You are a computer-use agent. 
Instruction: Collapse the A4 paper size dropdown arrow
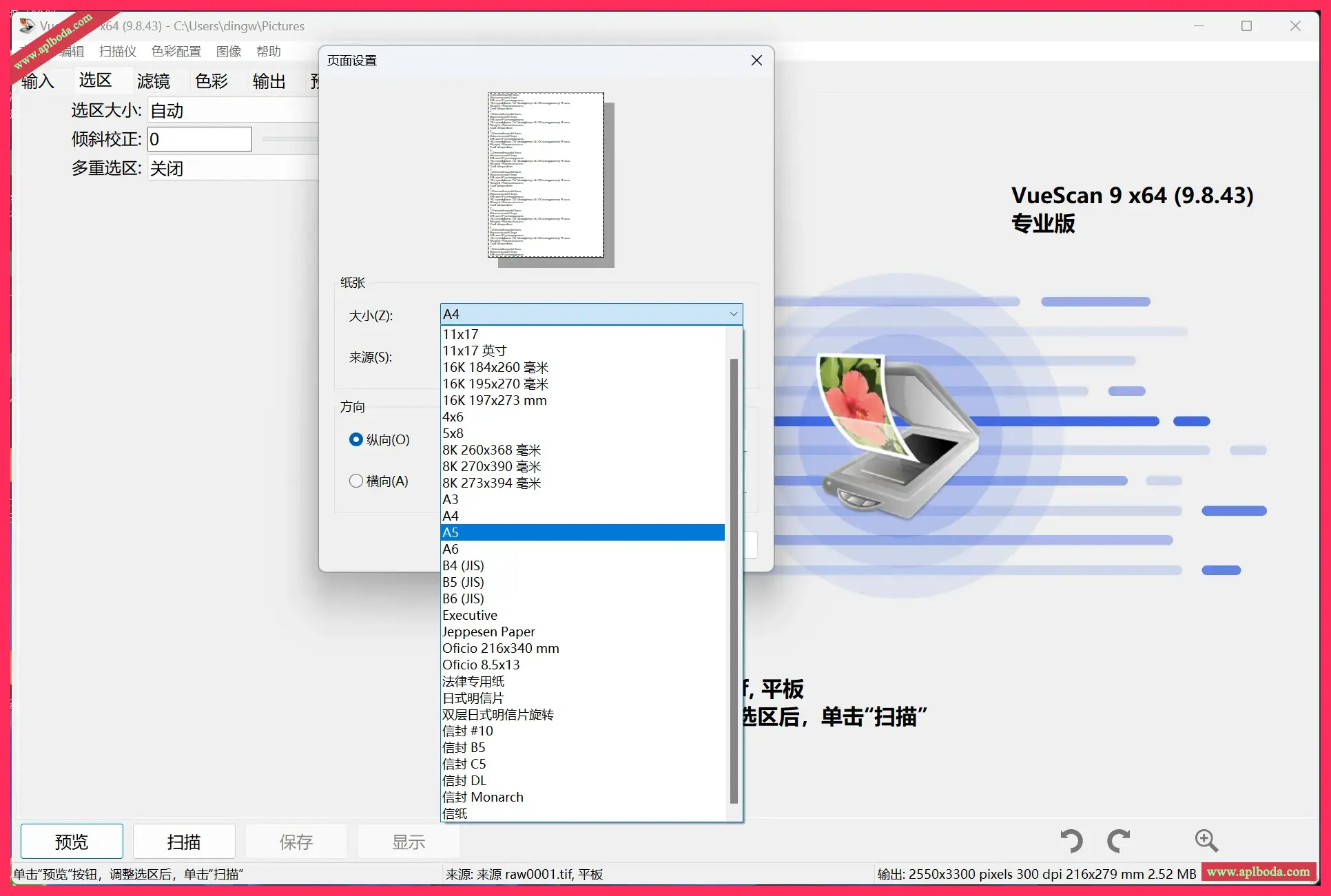coord(734,314)
